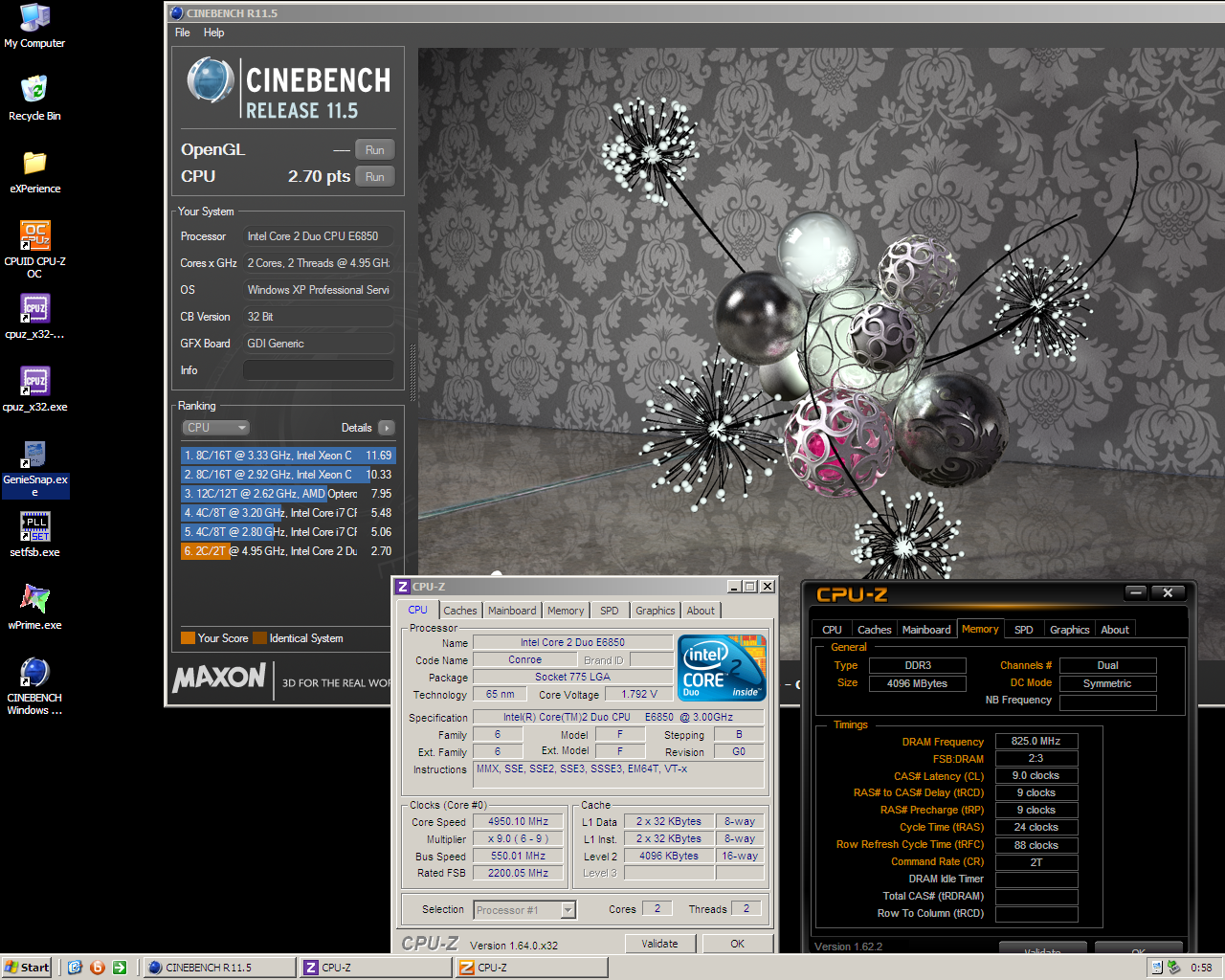Click the Intel Core 2 Duo logo

tap(723, 668)
